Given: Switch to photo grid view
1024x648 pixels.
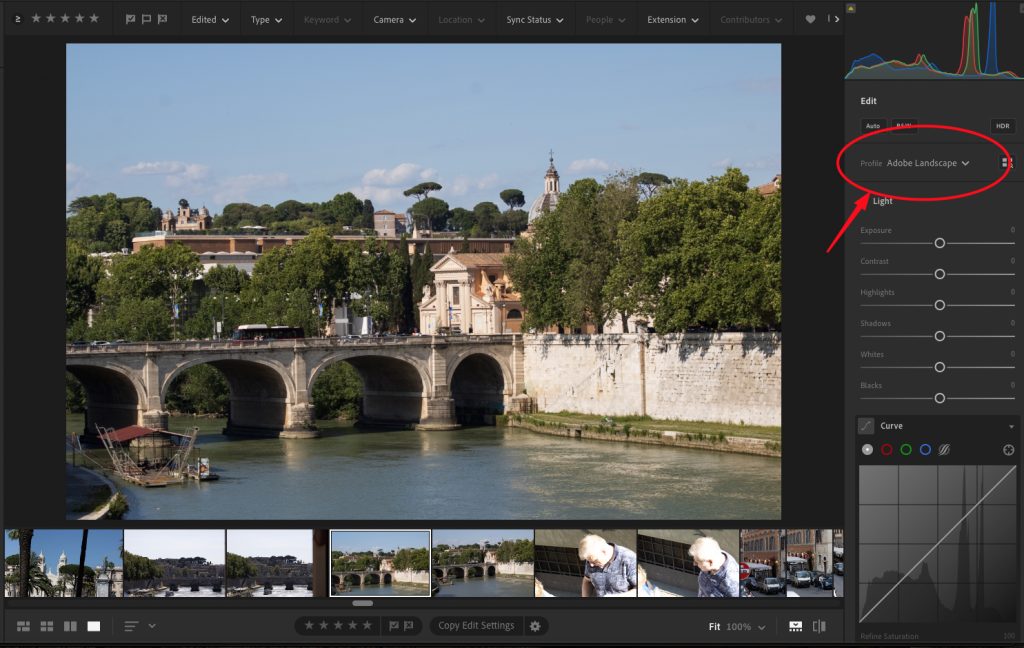Looking at the screenshot, I should tap(23, 626).
